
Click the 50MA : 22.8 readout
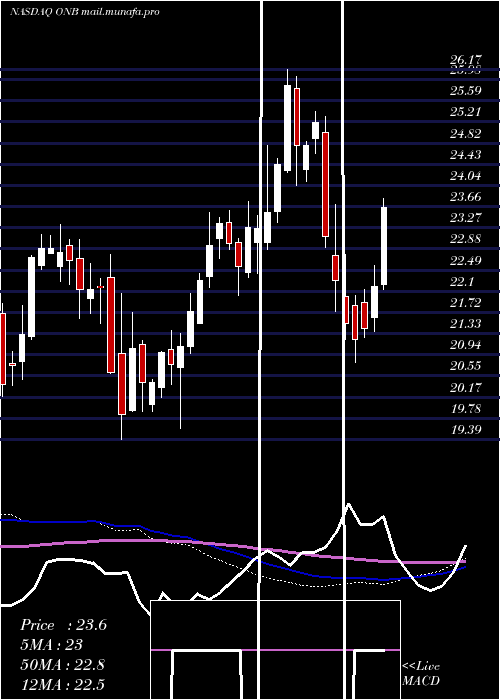pyautogui.click(x=62, y=665)
